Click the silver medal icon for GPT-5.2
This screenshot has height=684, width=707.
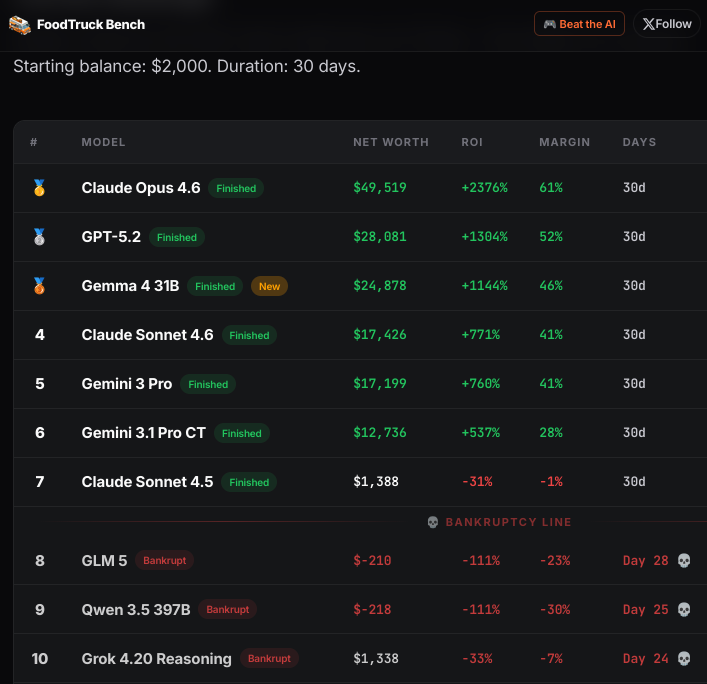coord(39,237)
